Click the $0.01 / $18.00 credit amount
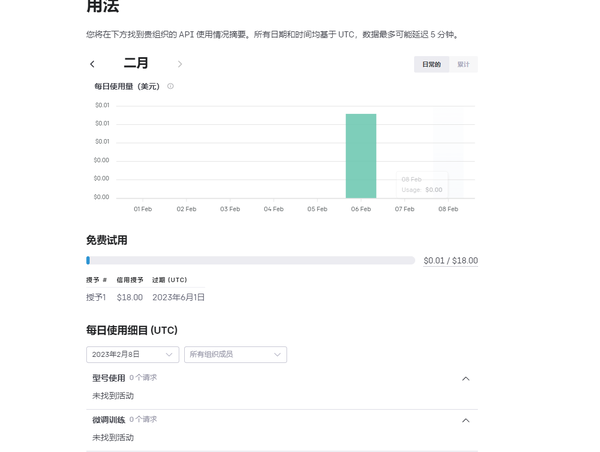Image resolution: width=600 pixels, height=452 pixels. (450, 260)
